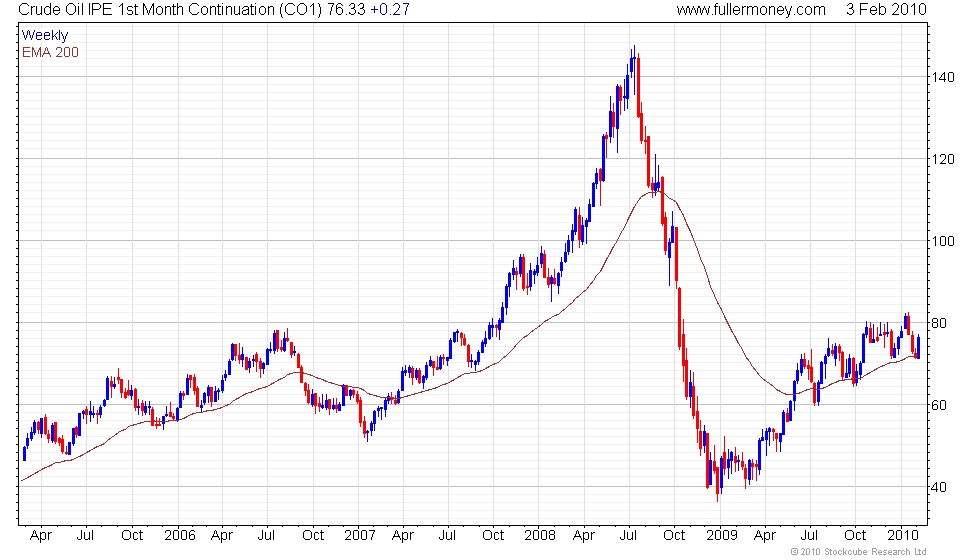Click the 120 price axis label
Image resolution: width=980 pixels, height=560 pixels.
pos(942,159)
